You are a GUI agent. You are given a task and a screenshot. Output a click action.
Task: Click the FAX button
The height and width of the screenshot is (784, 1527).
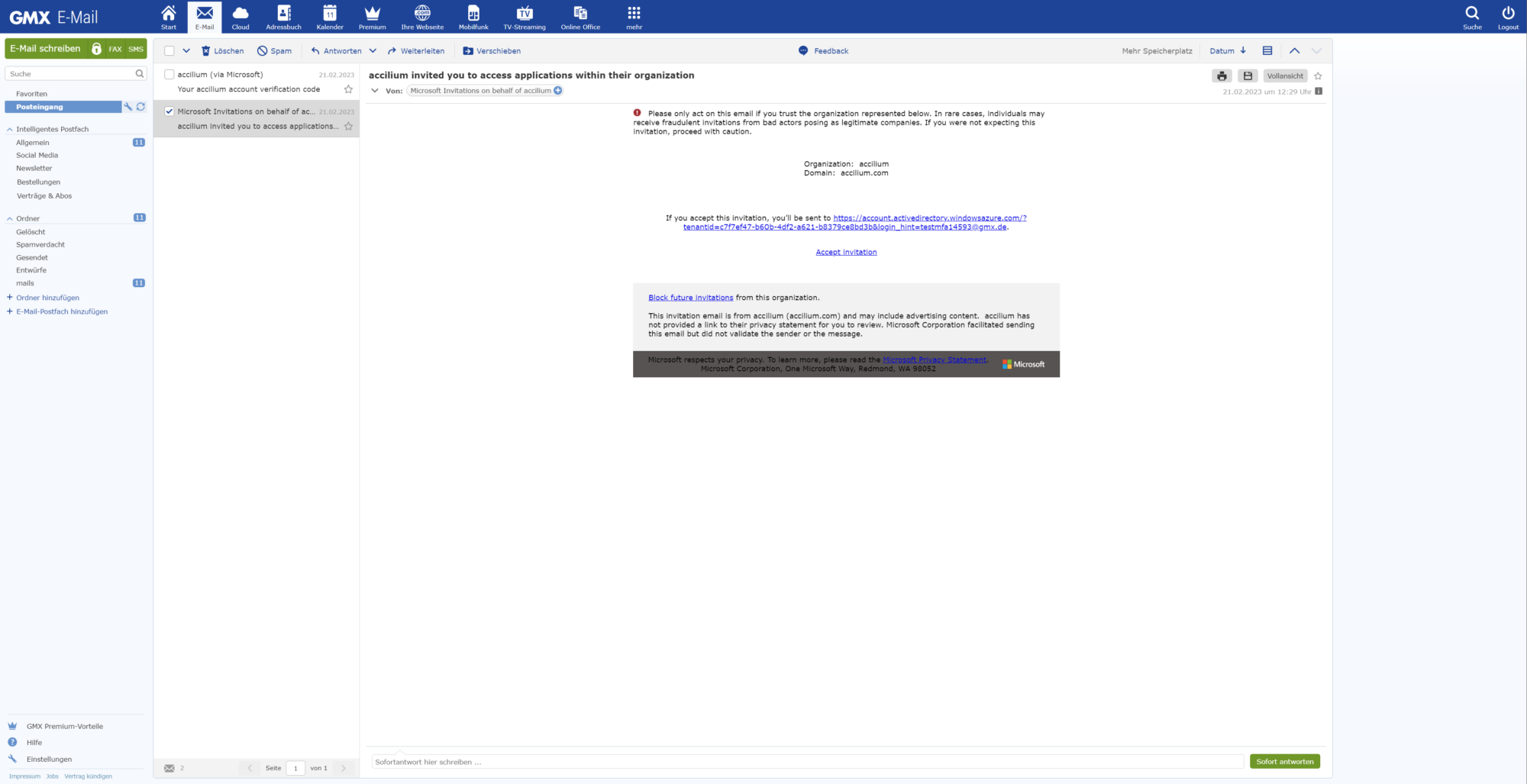pos(115,49)
